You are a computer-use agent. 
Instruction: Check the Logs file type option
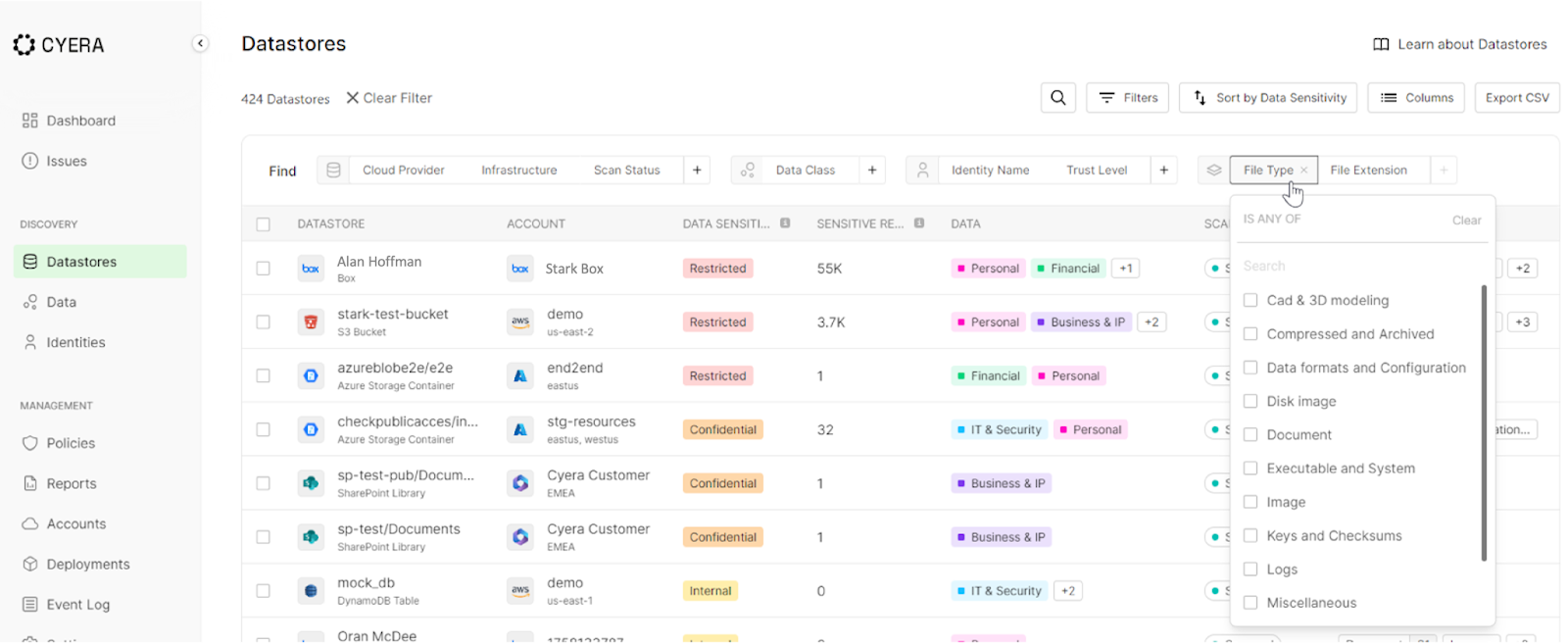click(x=1250, y=569)
